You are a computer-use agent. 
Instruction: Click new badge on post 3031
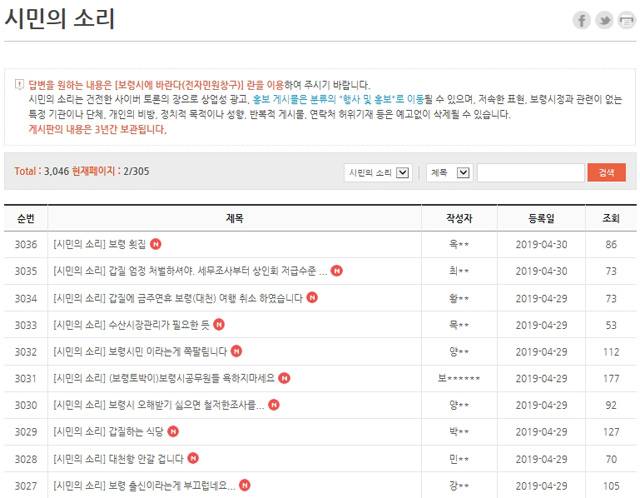tap(284, 378)
